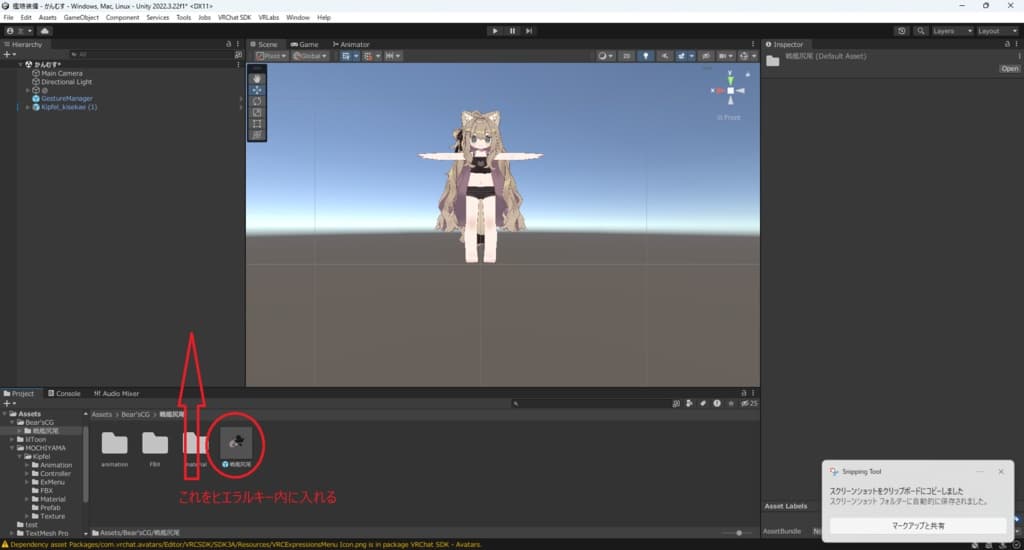
Task: Click the Pause button in the toolbar
Action: pyautogui.click(x=512, y=31)
